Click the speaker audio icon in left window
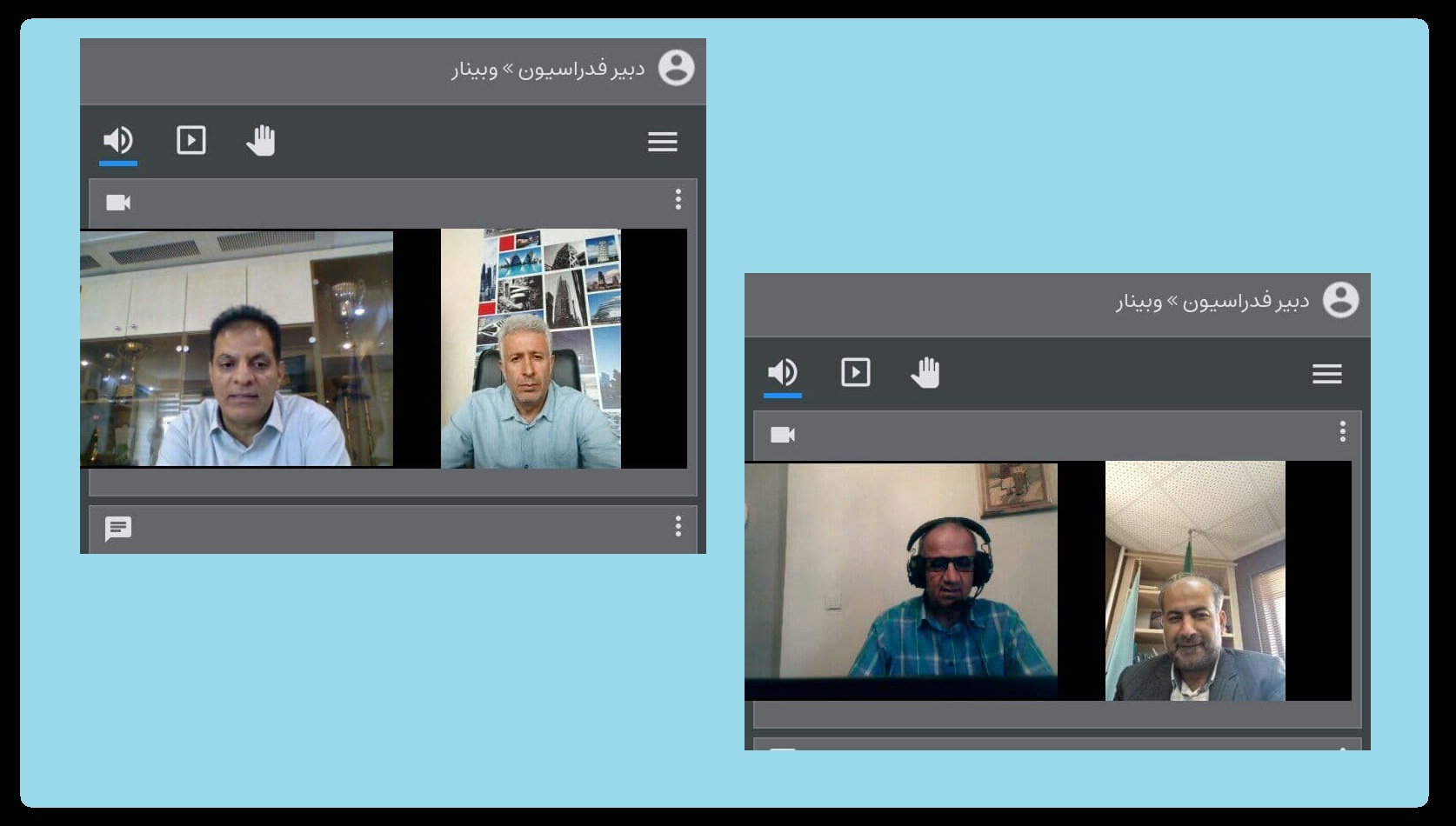 point(118,140)
